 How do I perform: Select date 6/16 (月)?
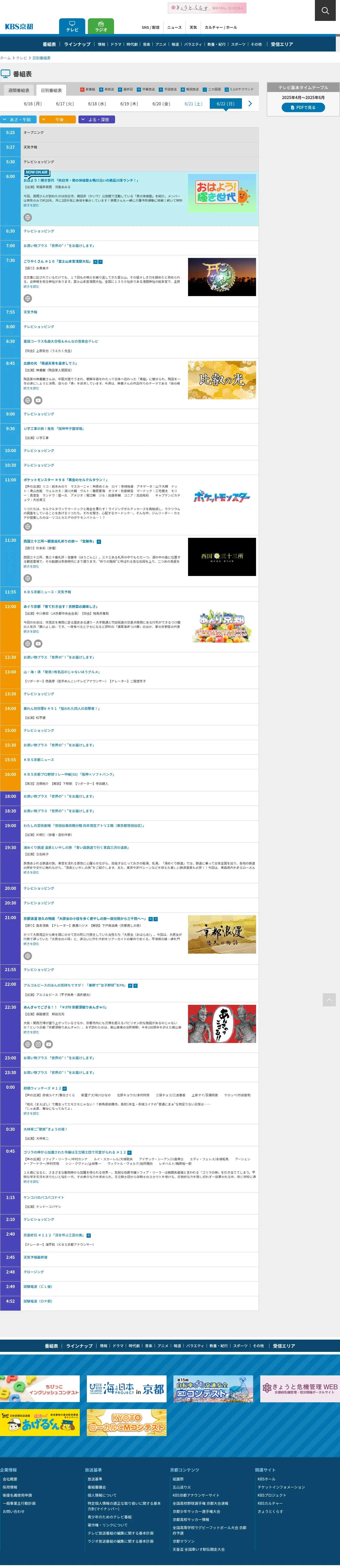(x=33, y=103)
